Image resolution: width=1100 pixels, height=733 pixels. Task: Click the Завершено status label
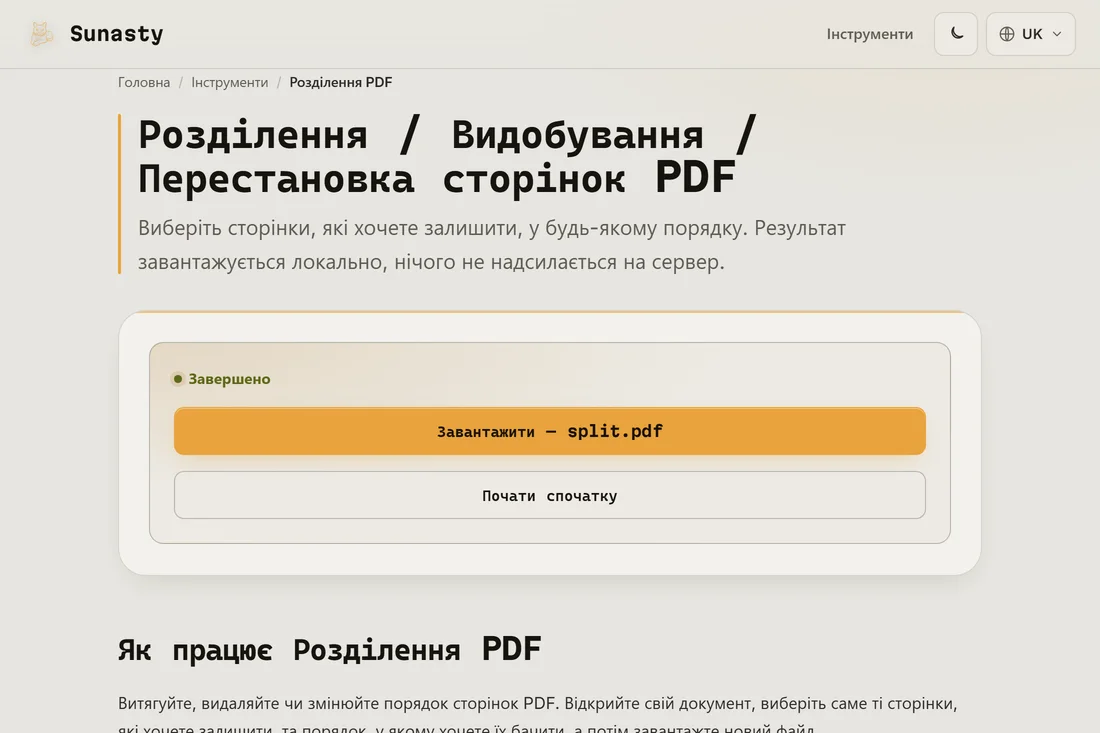point(229,379)
